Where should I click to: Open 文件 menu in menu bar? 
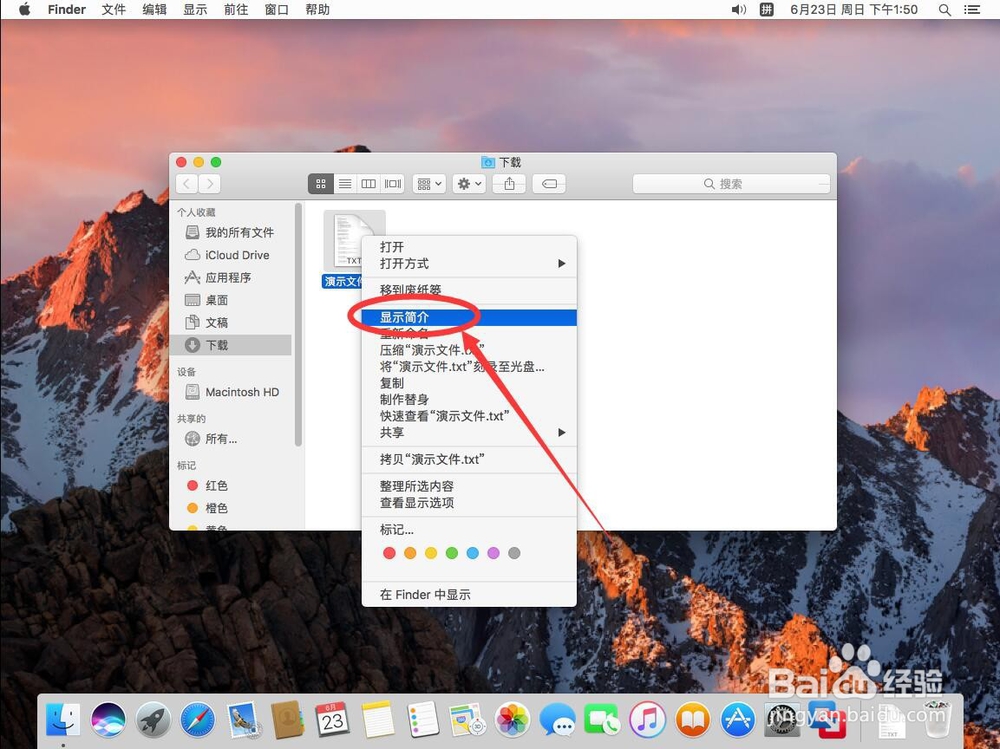pyautogui.click(x=114, y=10)
